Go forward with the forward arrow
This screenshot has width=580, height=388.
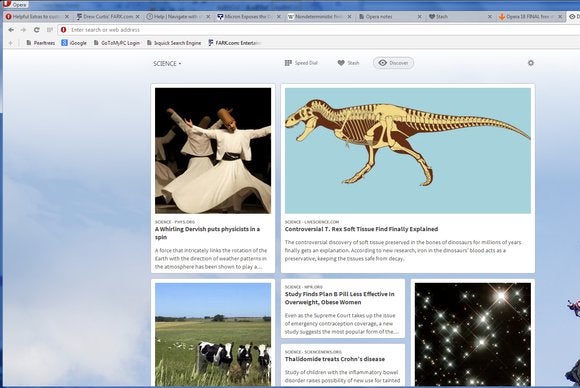[x=23, y=30]
